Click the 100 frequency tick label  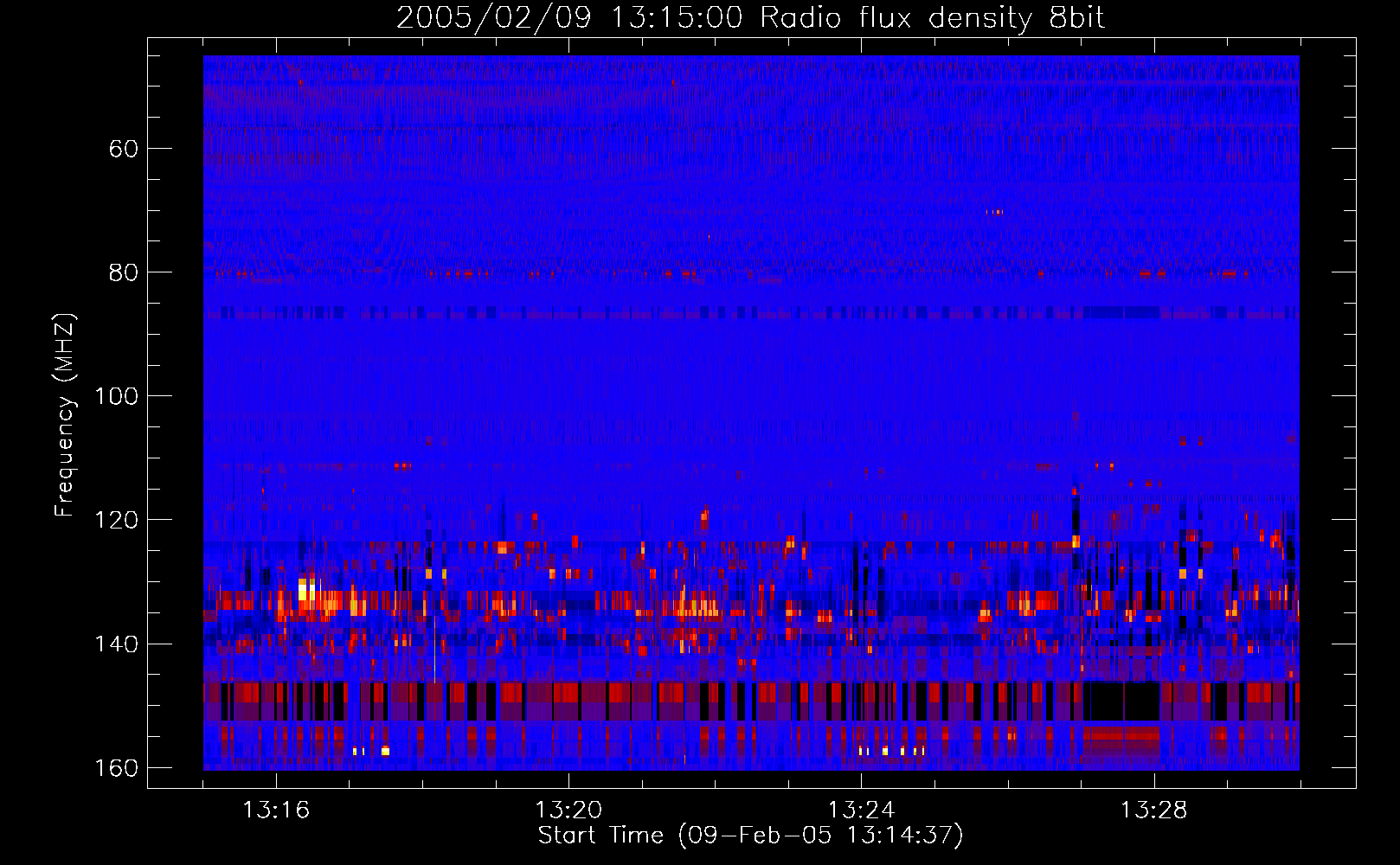116,396
